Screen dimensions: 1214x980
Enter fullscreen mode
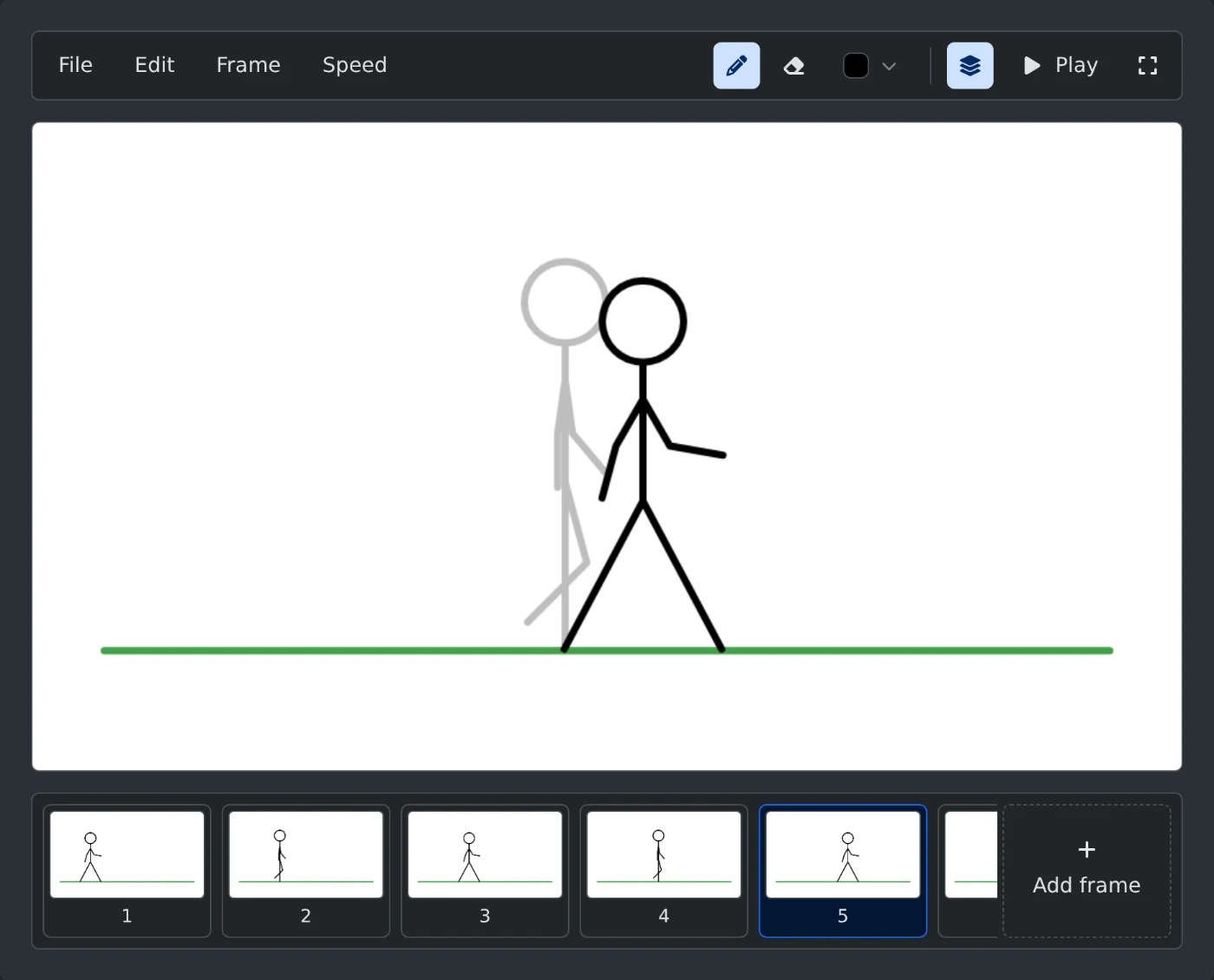[1147, 66]
